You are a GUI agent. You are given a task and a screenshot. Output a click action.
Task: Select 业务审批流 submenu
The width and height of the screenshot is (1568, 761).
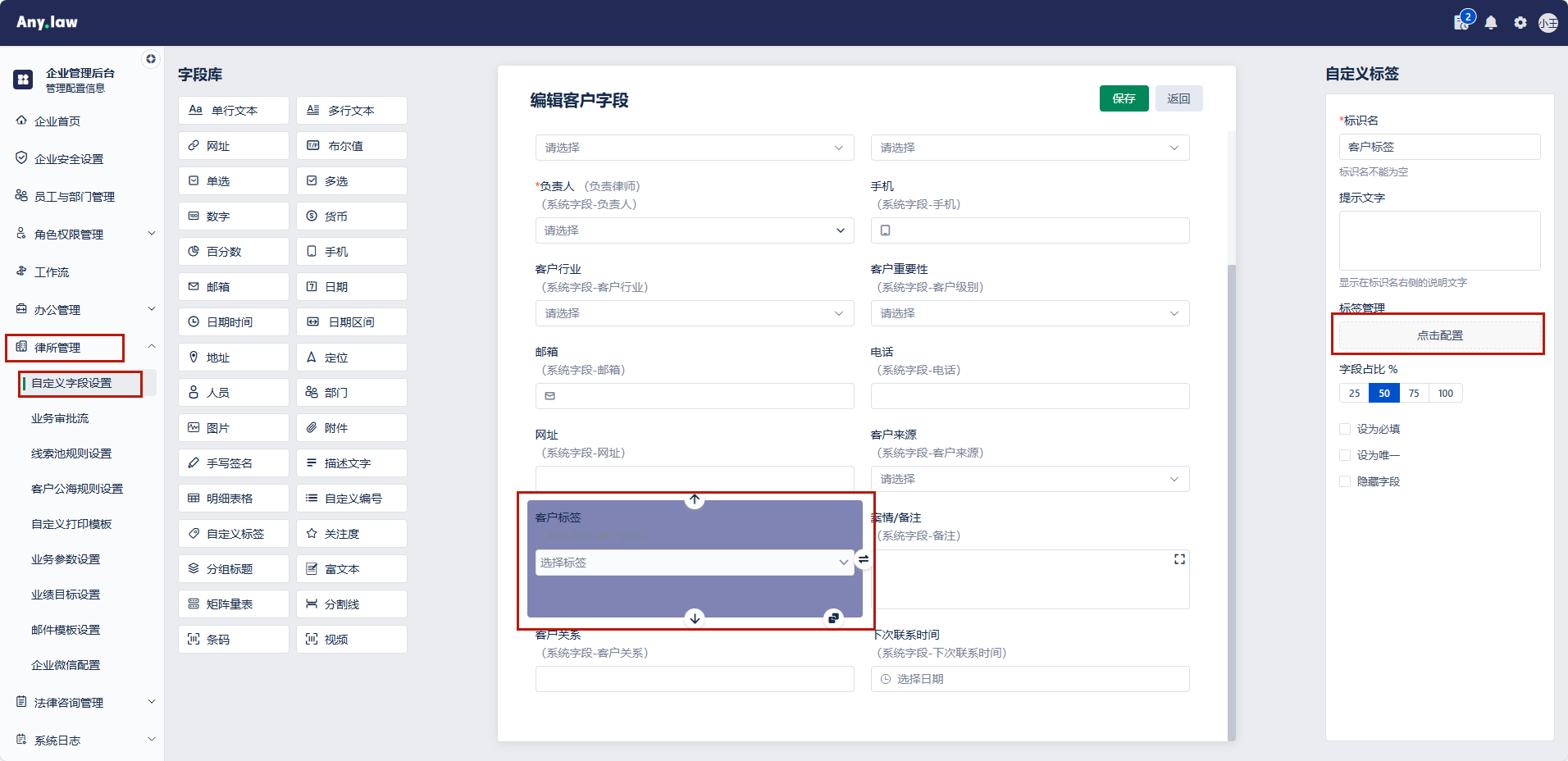pyautogui.click(x=60, y=418)
